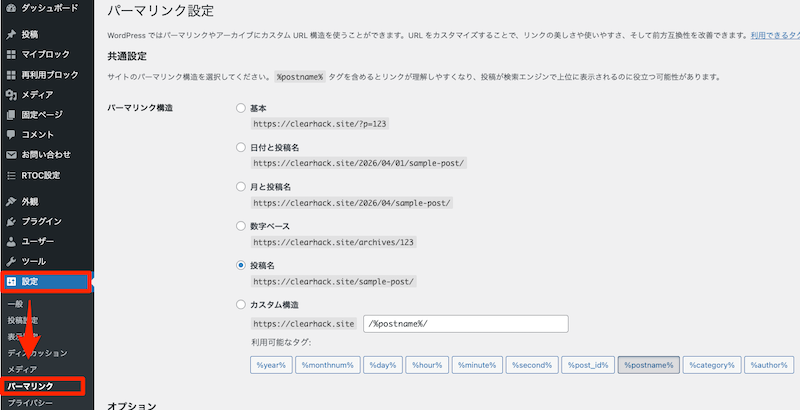Image resolution: width=800 pixels, height=410 pixels.
Task: Click the custom structure text field
Action: click(465, 324)
